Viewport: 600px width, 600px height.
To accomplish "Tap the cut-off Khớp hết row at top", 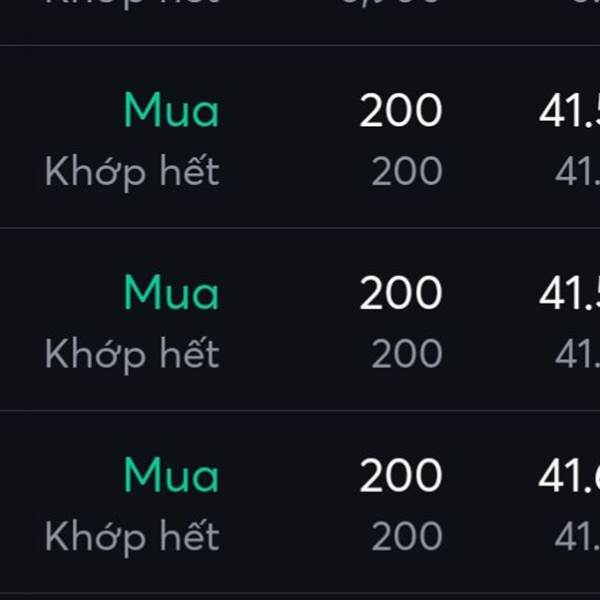I will [132, 4].
